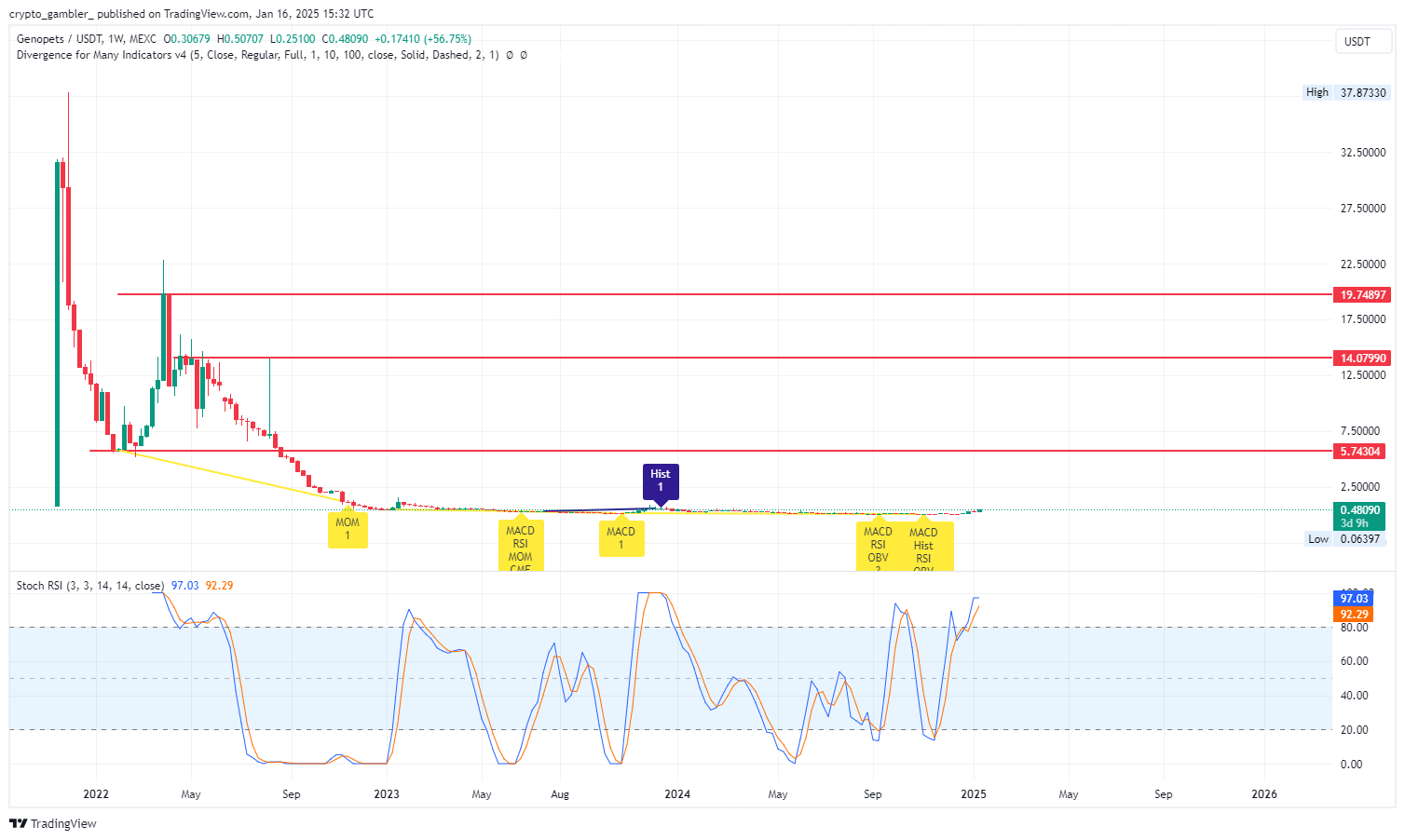Screen dimensions: 1405x840
Task: Click the TradingView logo at bottom left
Action: point(53,823)
